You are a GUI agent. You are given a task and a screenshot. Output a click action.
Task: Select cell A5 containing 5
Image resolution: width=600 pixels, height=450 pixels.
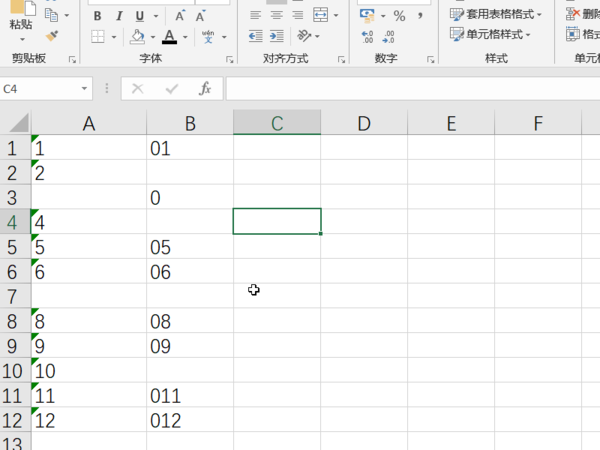(89, 247)
